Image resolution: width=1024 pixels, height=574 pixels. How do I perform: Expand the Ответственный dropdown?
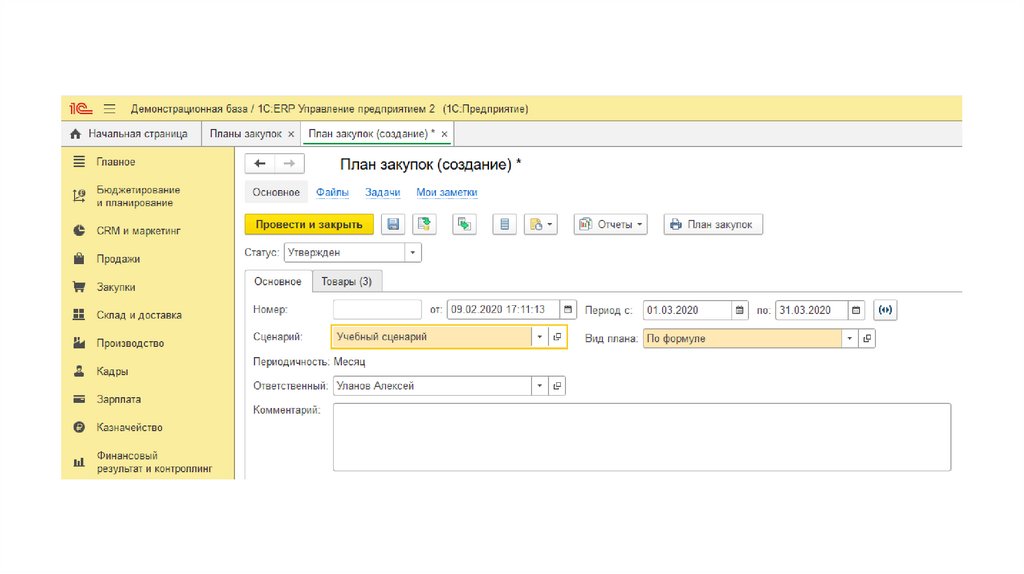click(539, 386)
